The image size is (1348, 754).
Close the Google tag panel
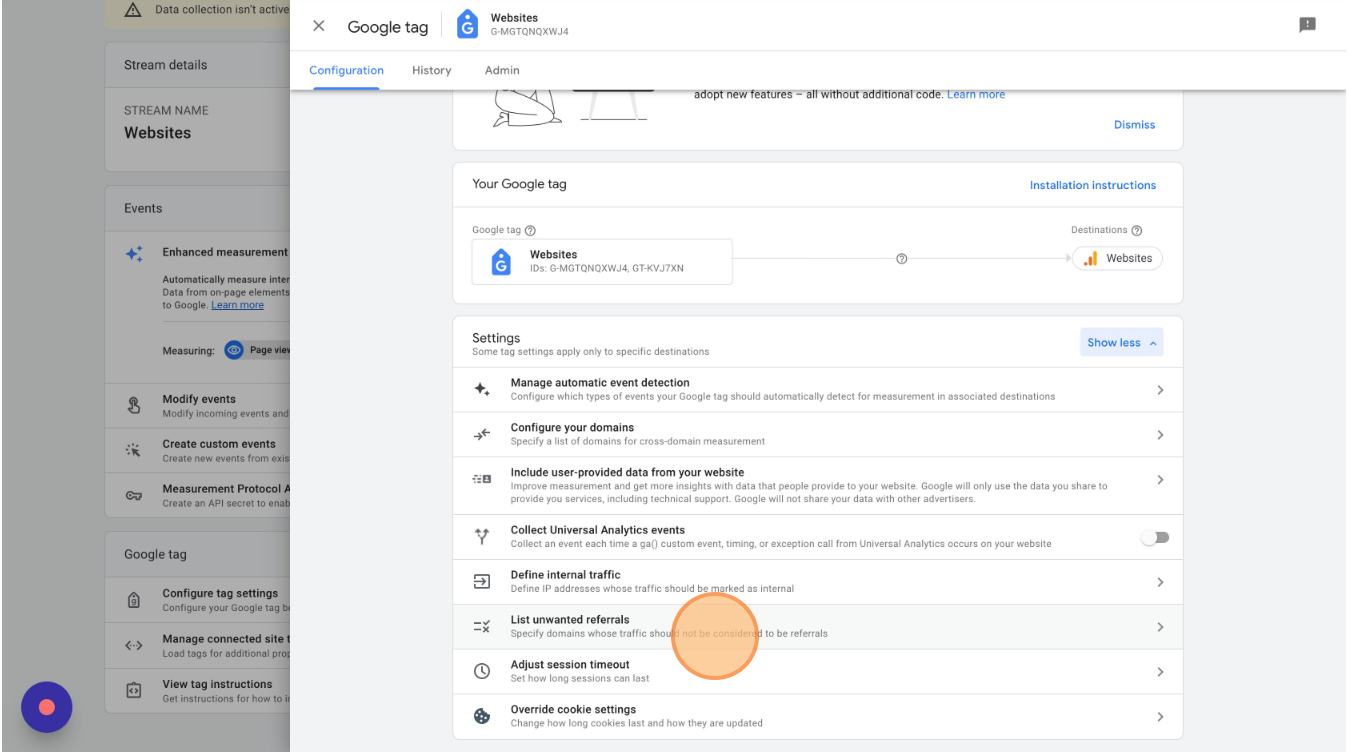click(319, 26)
